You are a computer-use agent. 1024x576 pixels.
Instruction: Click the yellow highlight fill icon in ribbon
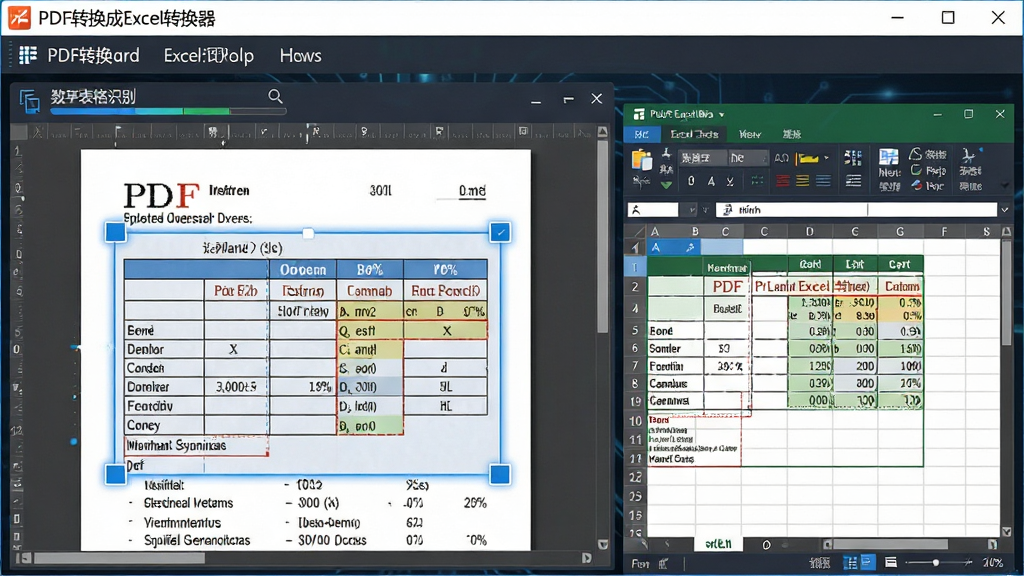click(808, 159)
